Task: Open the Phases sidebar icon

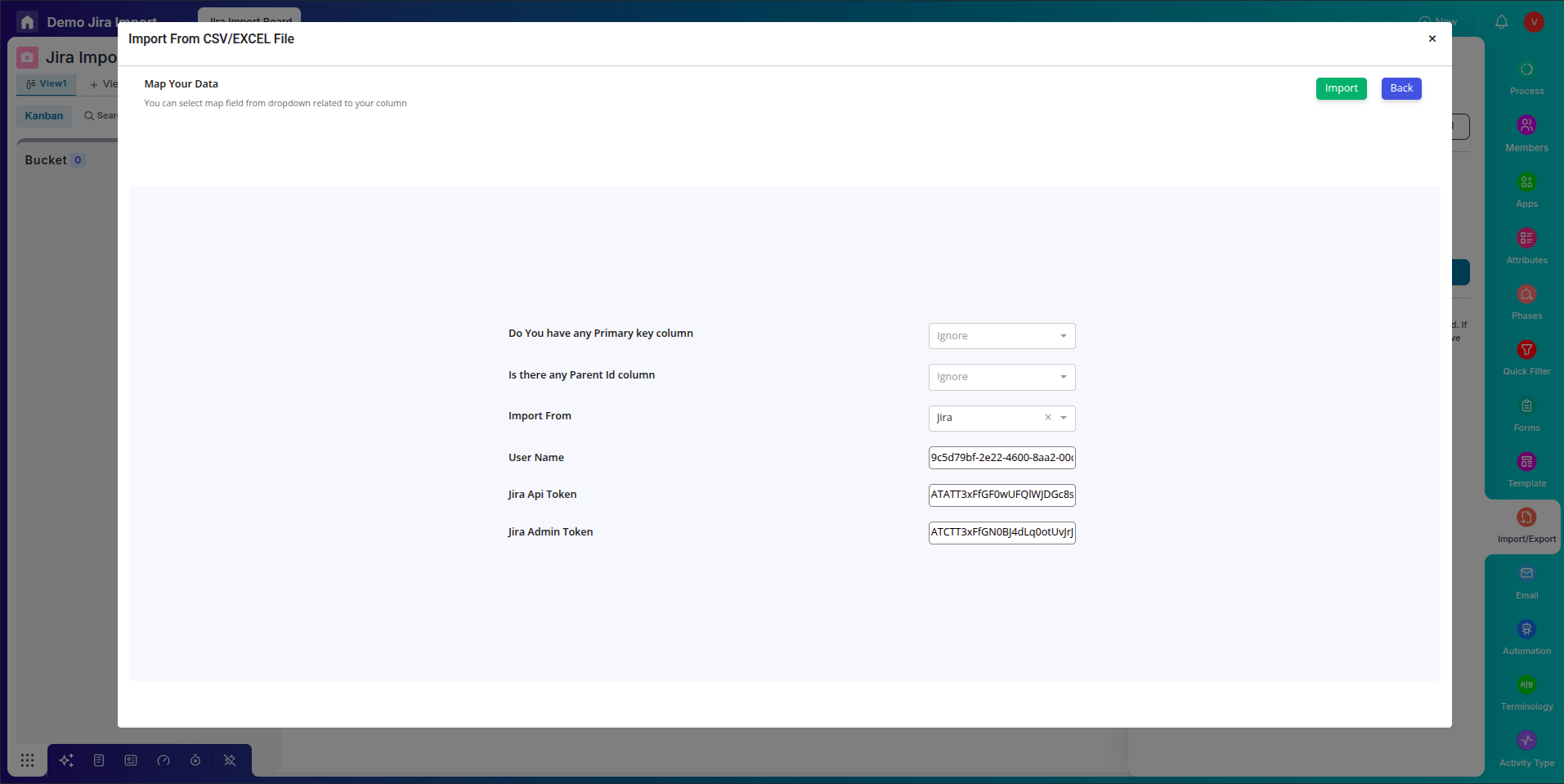Action: pos(1526,293)
